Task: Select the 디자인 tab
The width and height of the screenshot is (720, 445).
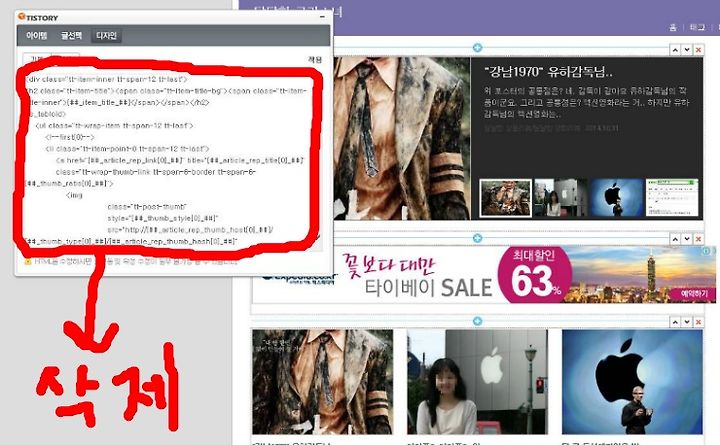Action: [106, 35]
